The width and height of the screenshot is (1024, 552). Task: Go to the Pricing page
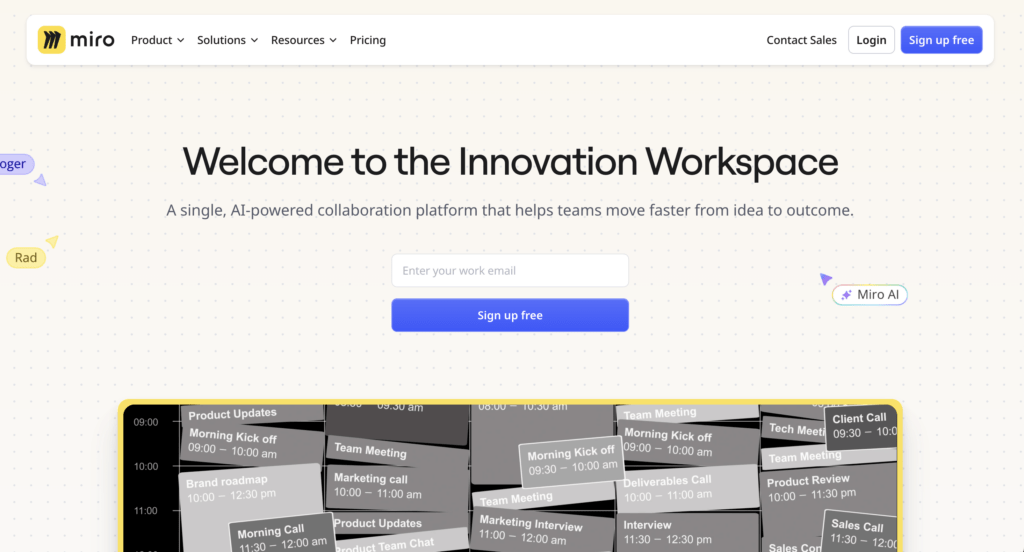pos(367,40)
